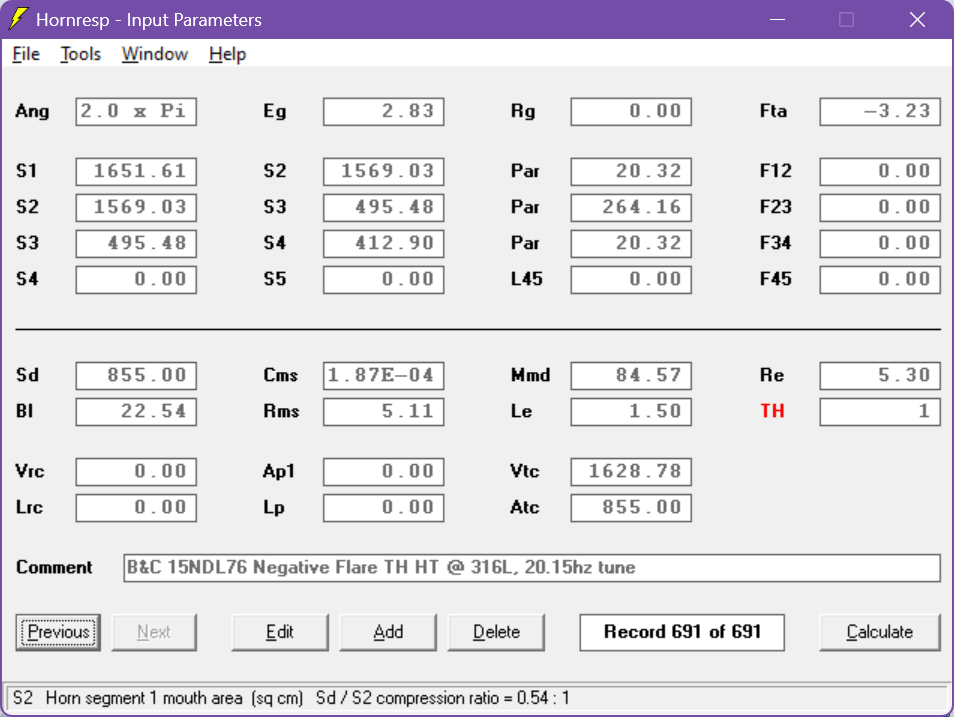Click the Sd field showing 855.00
Screen dimensions: 954x717
point(136,376)
